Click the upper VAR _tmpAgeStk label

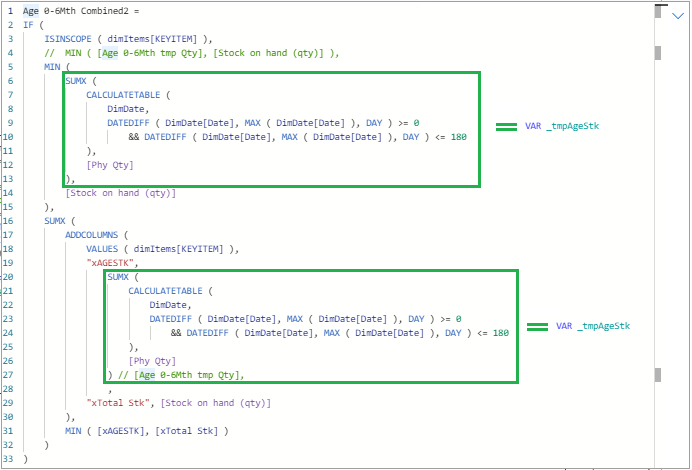(x=561, y=127)
